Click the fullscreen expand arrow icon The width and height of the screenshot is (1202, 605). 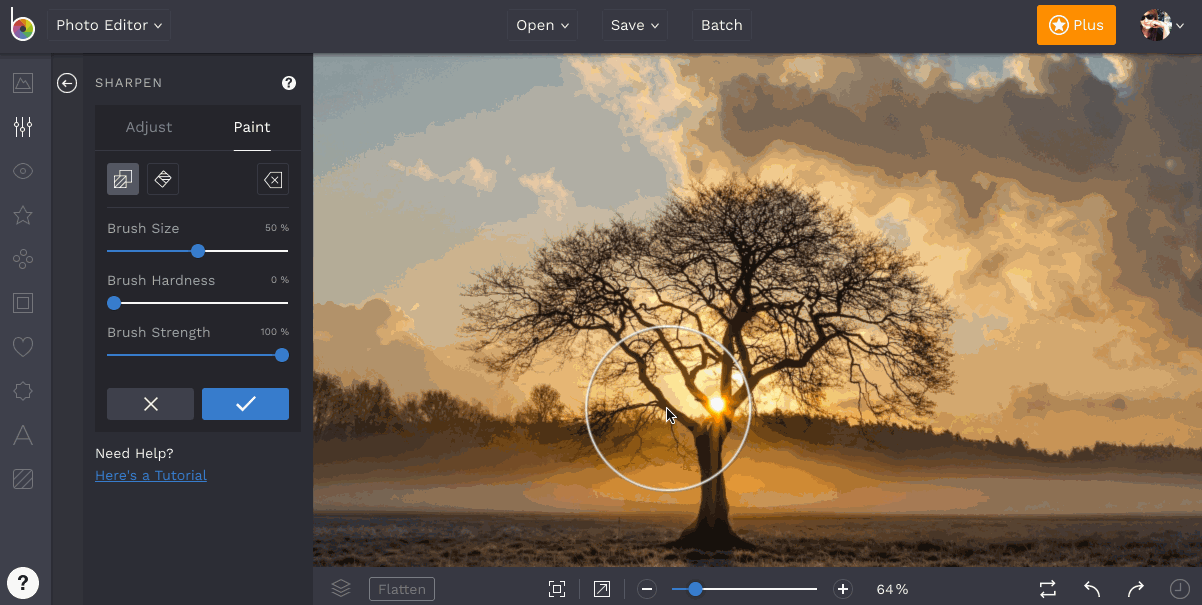[x=602, y=589]
